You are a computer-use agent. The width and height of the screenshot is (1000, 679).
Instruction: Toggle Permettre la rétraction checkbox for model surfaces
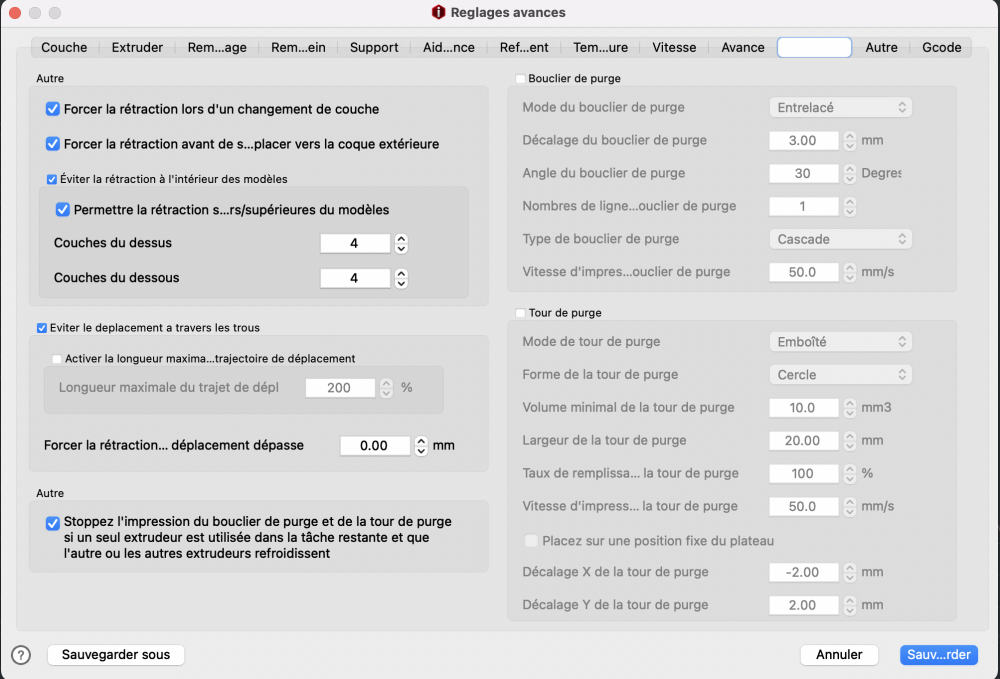pyautogui.click(x=62, y=210)
